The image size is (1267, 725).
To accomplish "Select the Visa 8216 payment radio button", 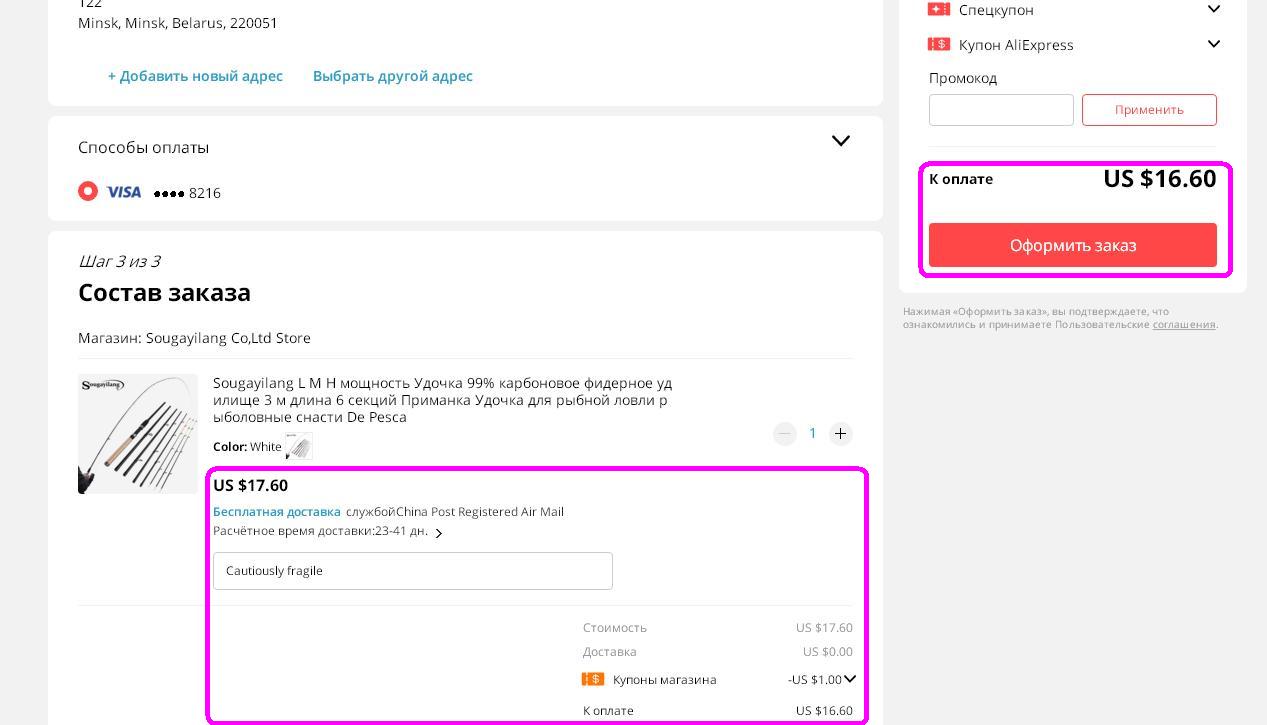I will pyautogui.click(x=88, y=191).
